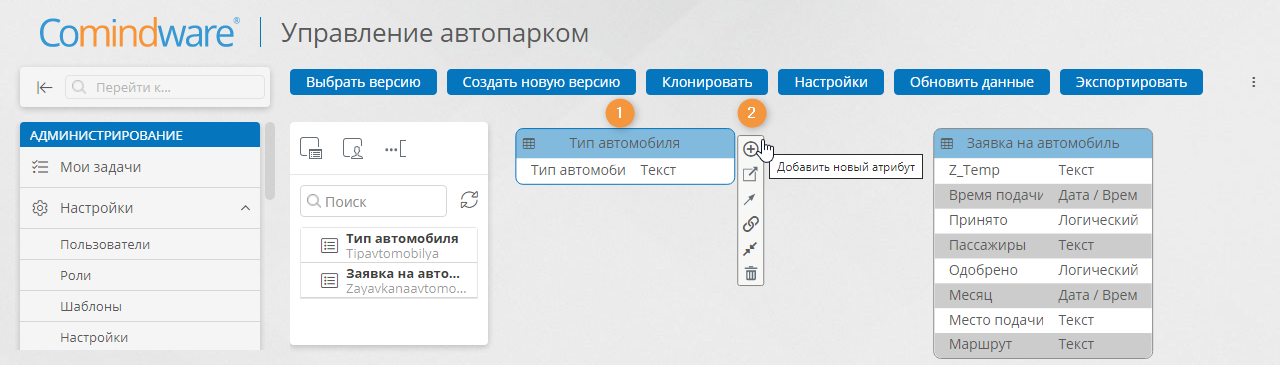Click the open-in-new-window icon in node toolbar
The height and width of the screenshot is (365, 1280).
point(750,175)
